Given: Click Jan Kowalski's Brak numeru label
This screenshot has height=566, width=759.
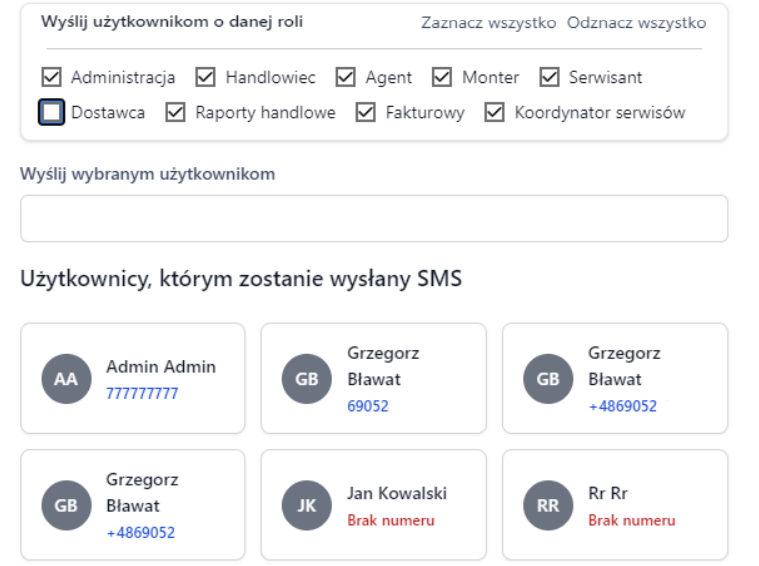Looking at the screenshot, I should (x=390, y=520).
